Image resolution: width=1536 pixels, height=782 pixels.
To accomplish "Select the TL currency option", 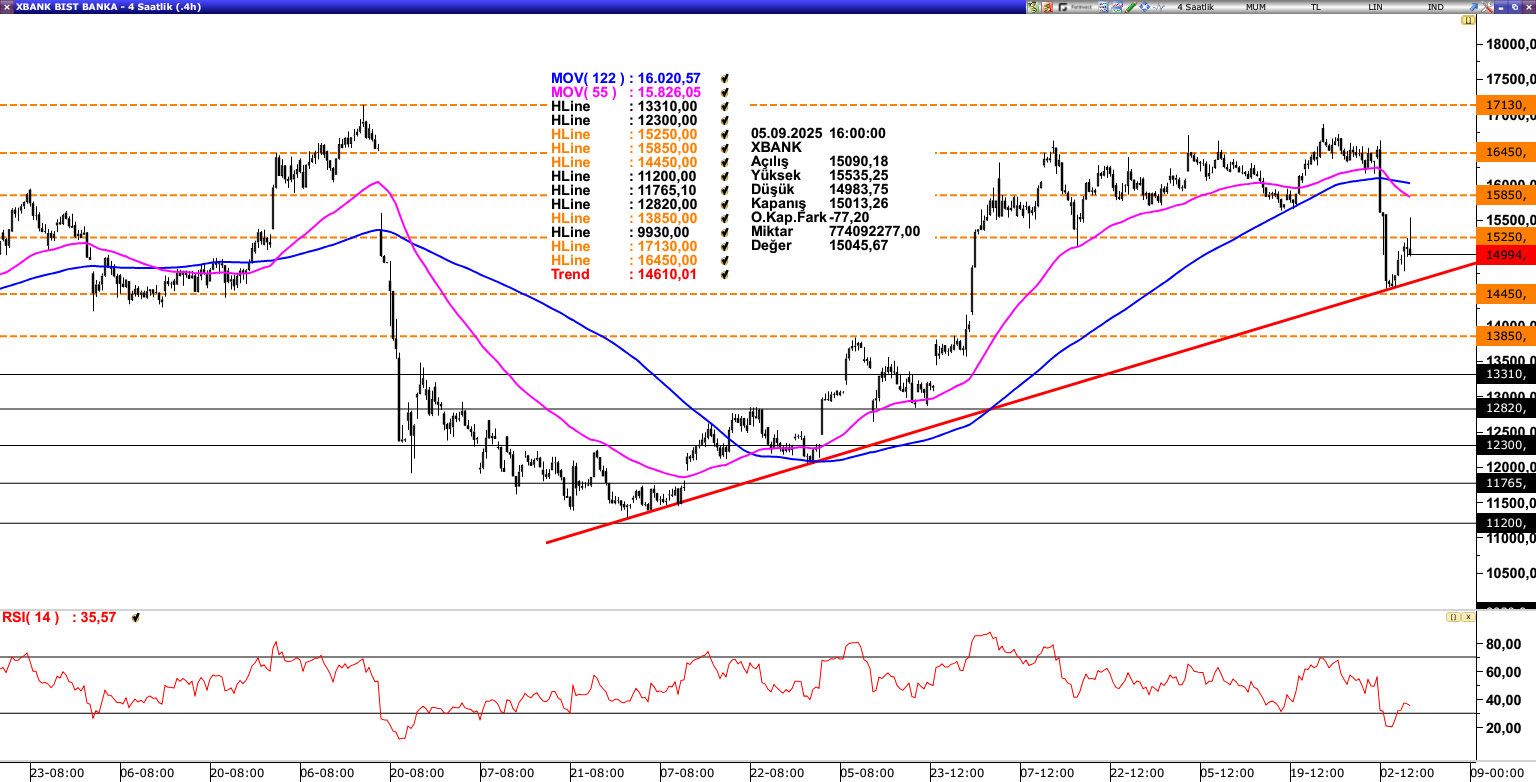I will tap(1316, 7).
